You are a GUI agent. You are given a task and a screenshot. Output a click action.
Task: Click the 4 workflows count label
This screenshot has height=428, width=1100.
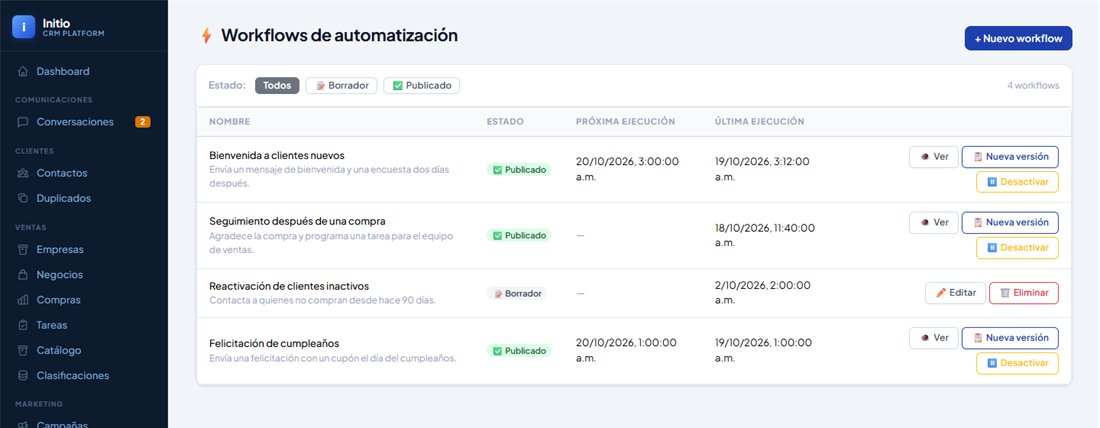[1033, 86]
